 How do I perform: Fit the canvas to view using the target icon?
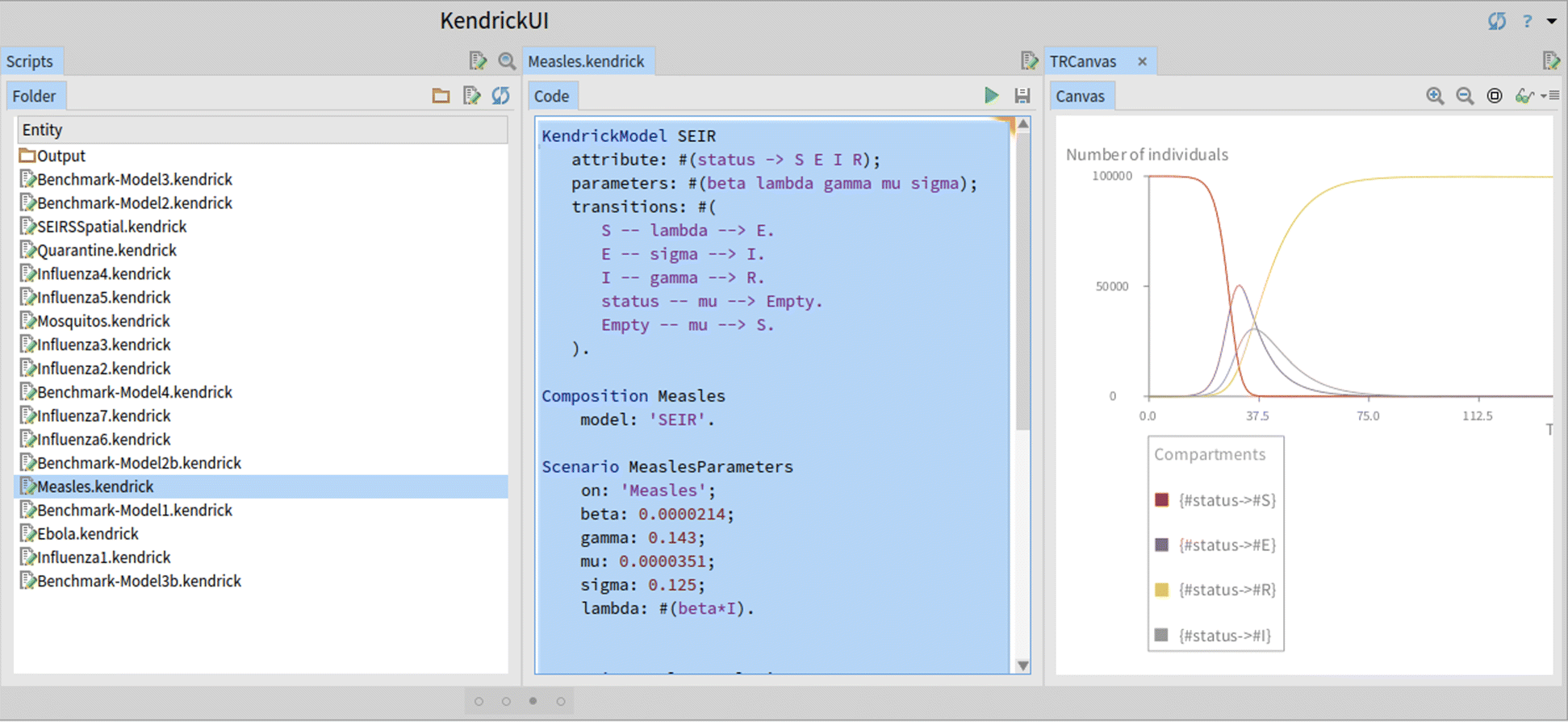(x=1495, y=96)
